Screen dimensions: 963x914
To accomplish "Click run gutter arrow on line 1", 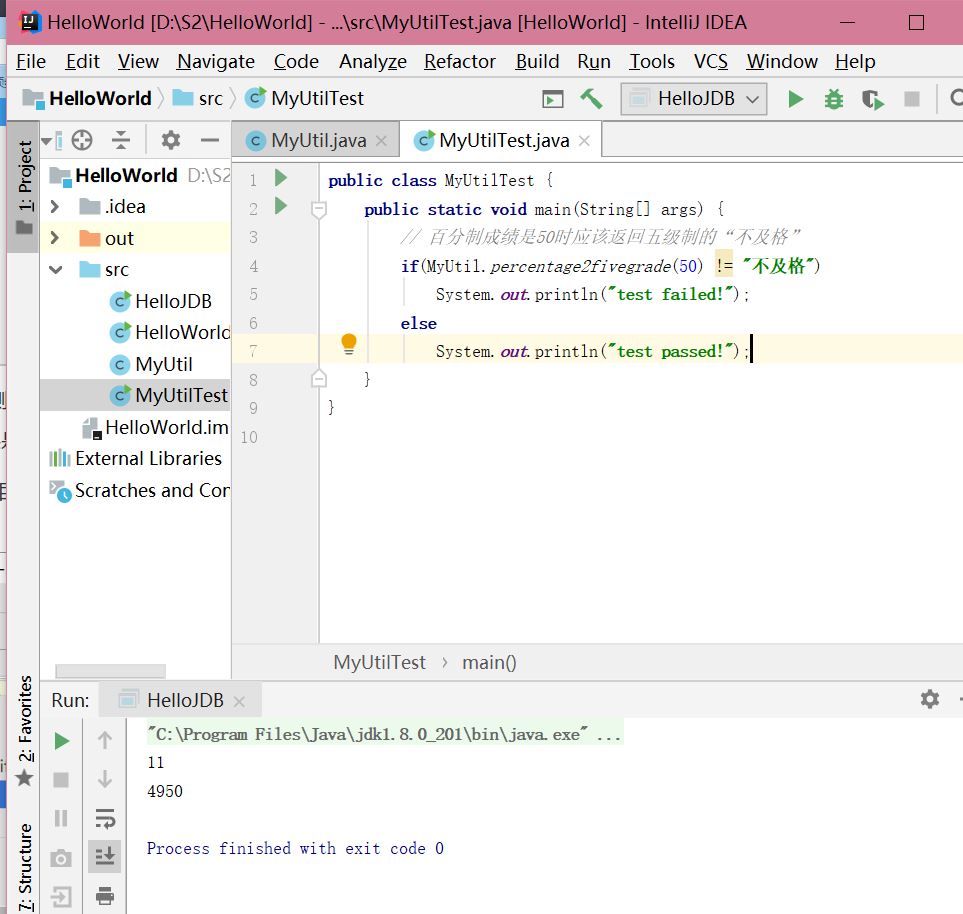I will [x=281, y=178].
